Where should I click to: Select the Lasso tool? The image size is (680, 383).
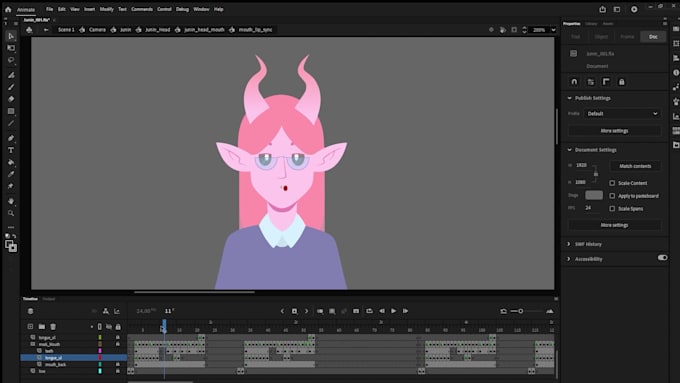tap(11, 60)
